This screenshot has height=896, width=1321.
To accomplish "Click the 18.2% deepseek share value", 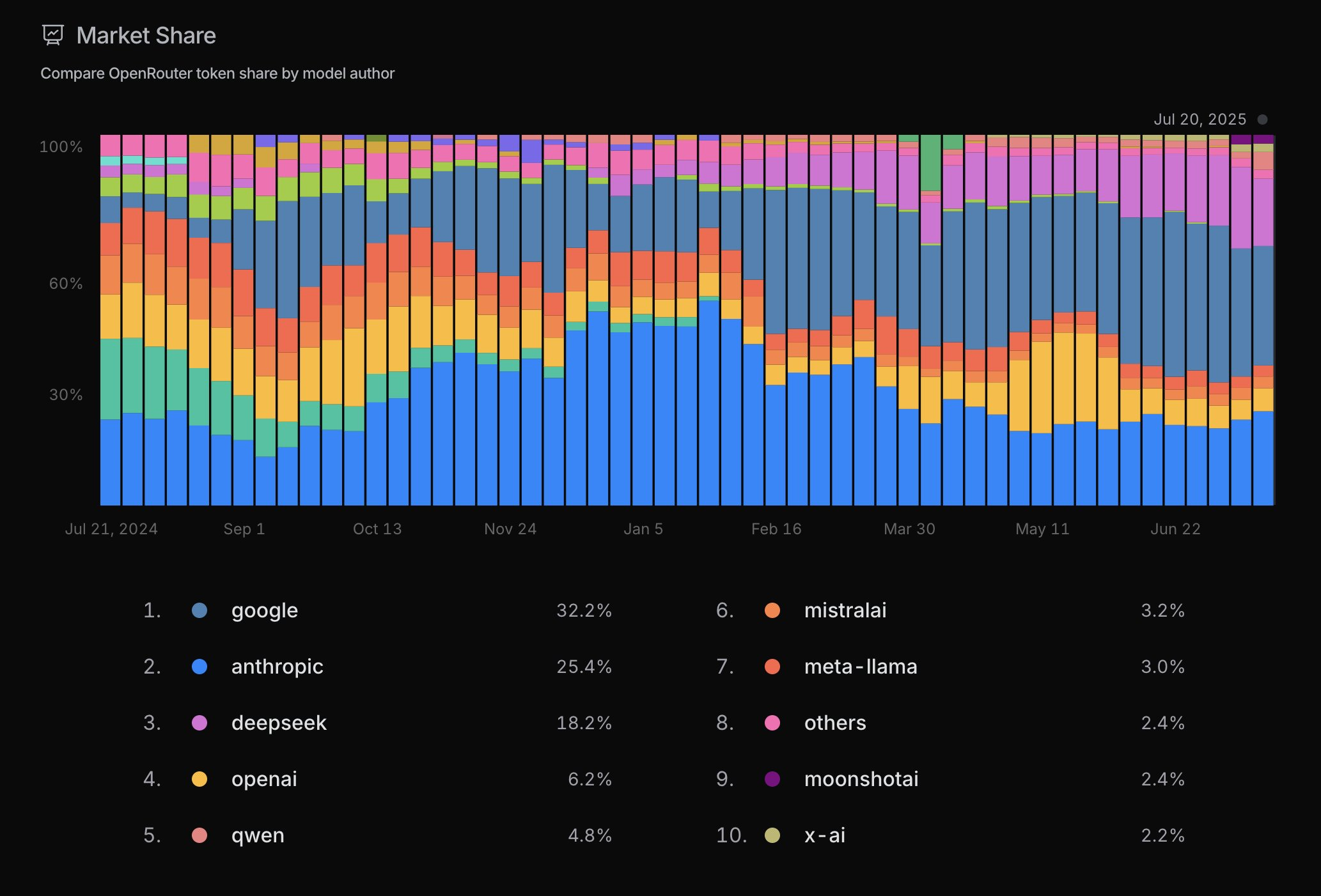I will click(584, 723).
